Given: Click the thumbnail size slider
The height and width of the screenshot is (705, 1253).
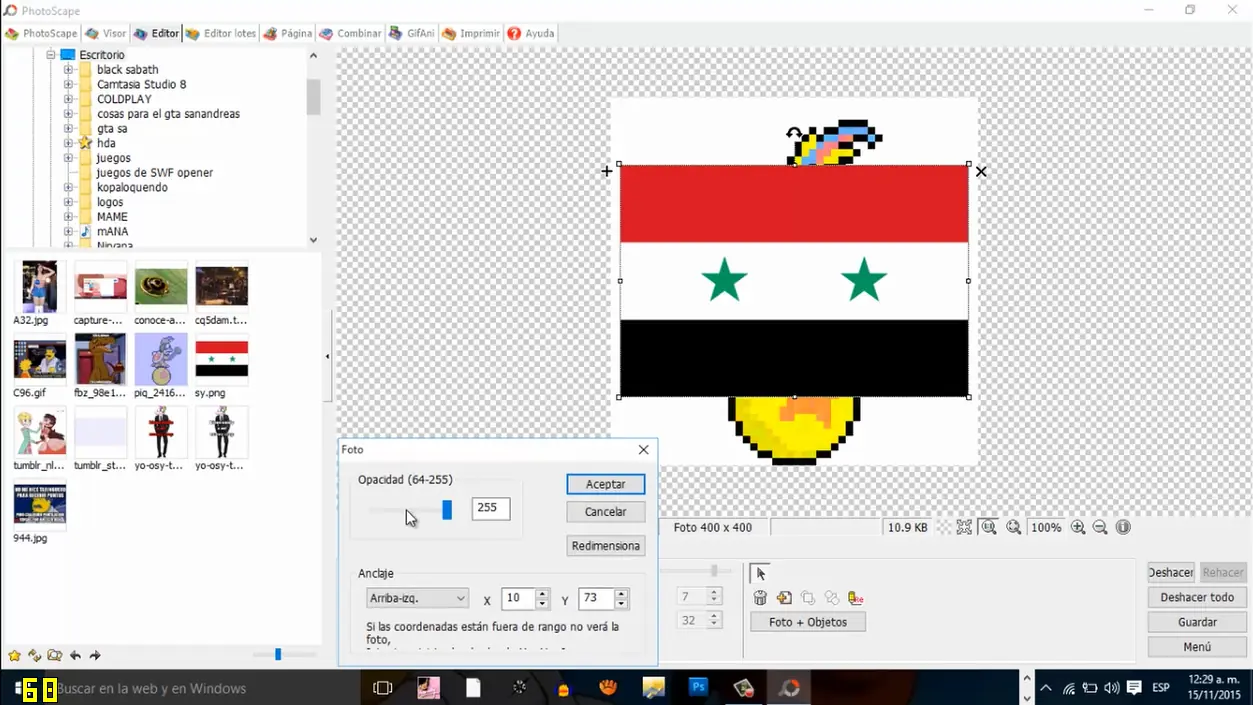Looking at the screenshot, I should tap(278, 654).
